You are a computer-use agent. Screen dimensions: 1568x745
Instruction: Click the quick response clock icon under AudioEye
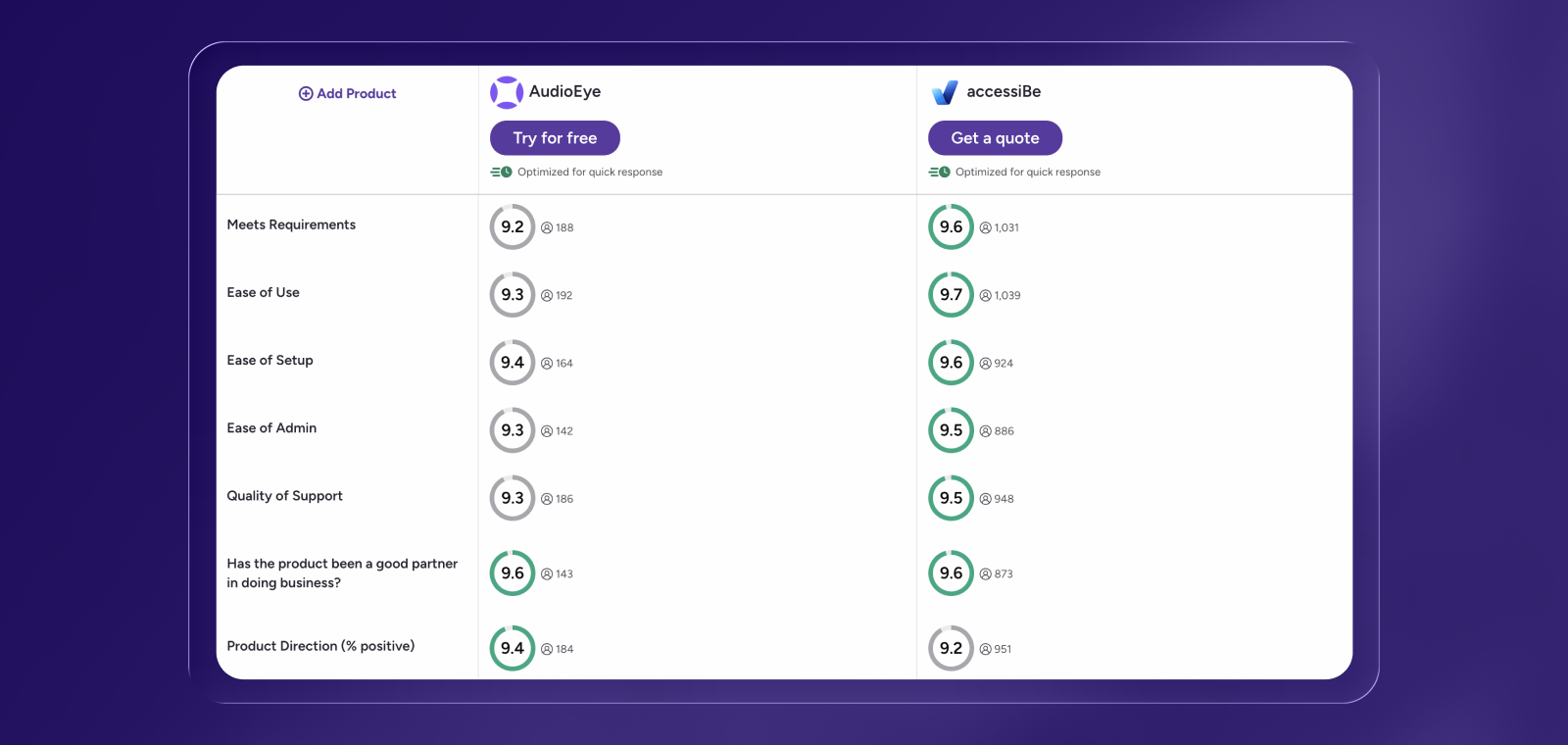pyautogui.click(x=500, y=172)
